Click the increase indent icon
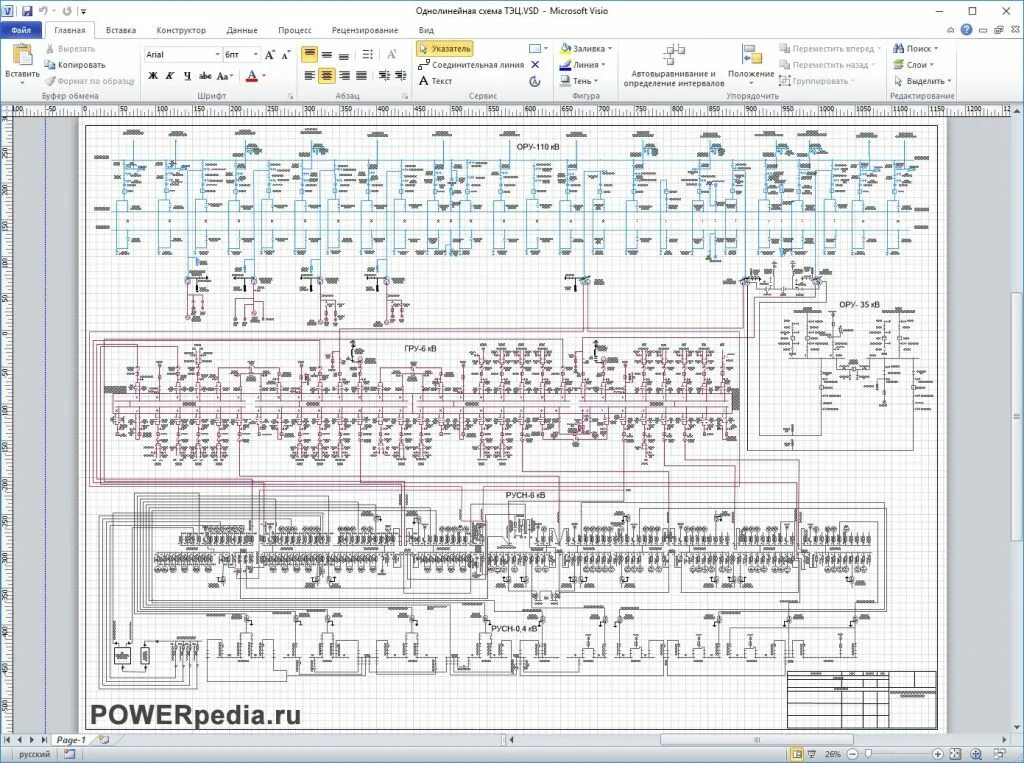1024x763 pixels. [400, 76]
